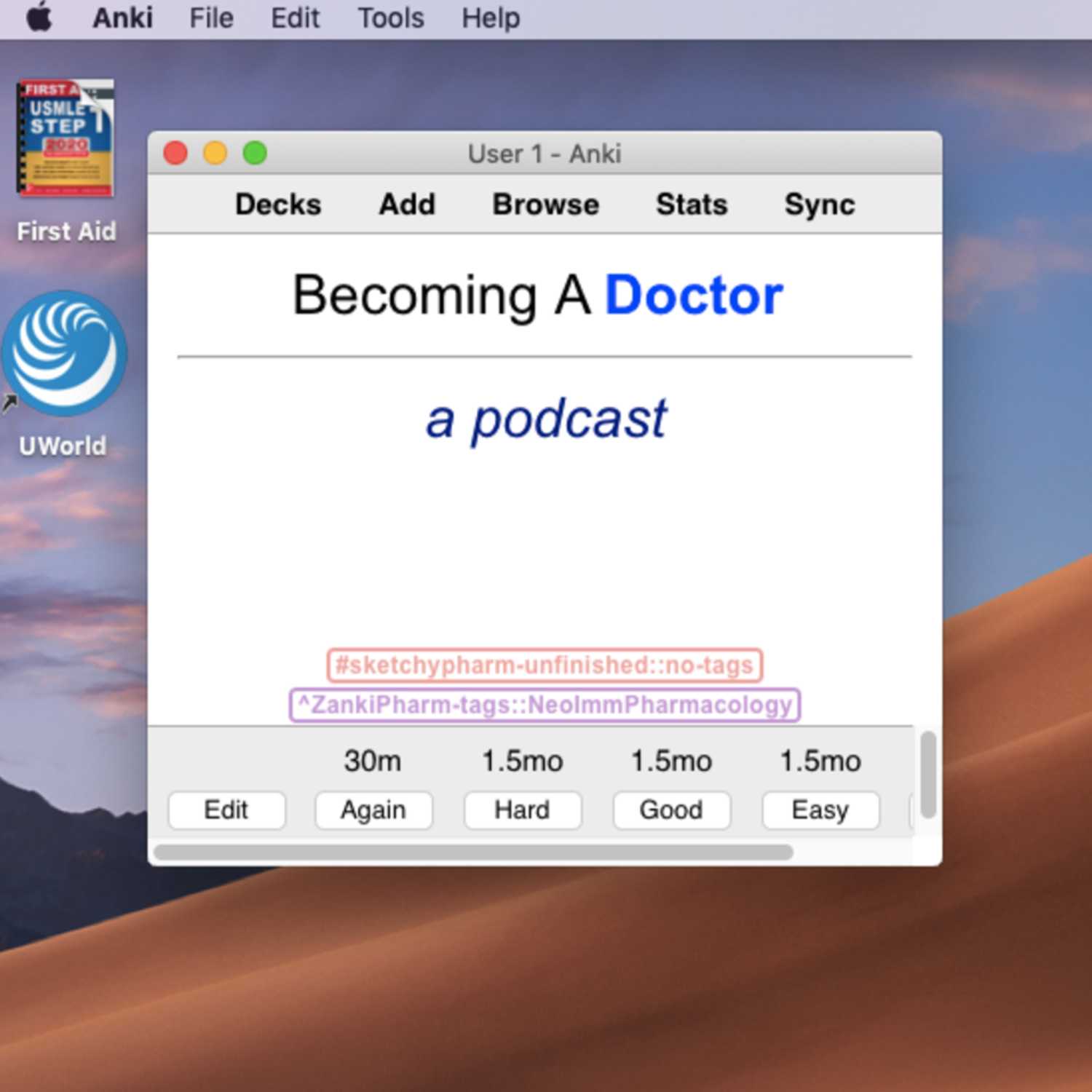Click Add to create a new card
The width and height of the screenshot is (1092, 1092).
click(407, 204)
